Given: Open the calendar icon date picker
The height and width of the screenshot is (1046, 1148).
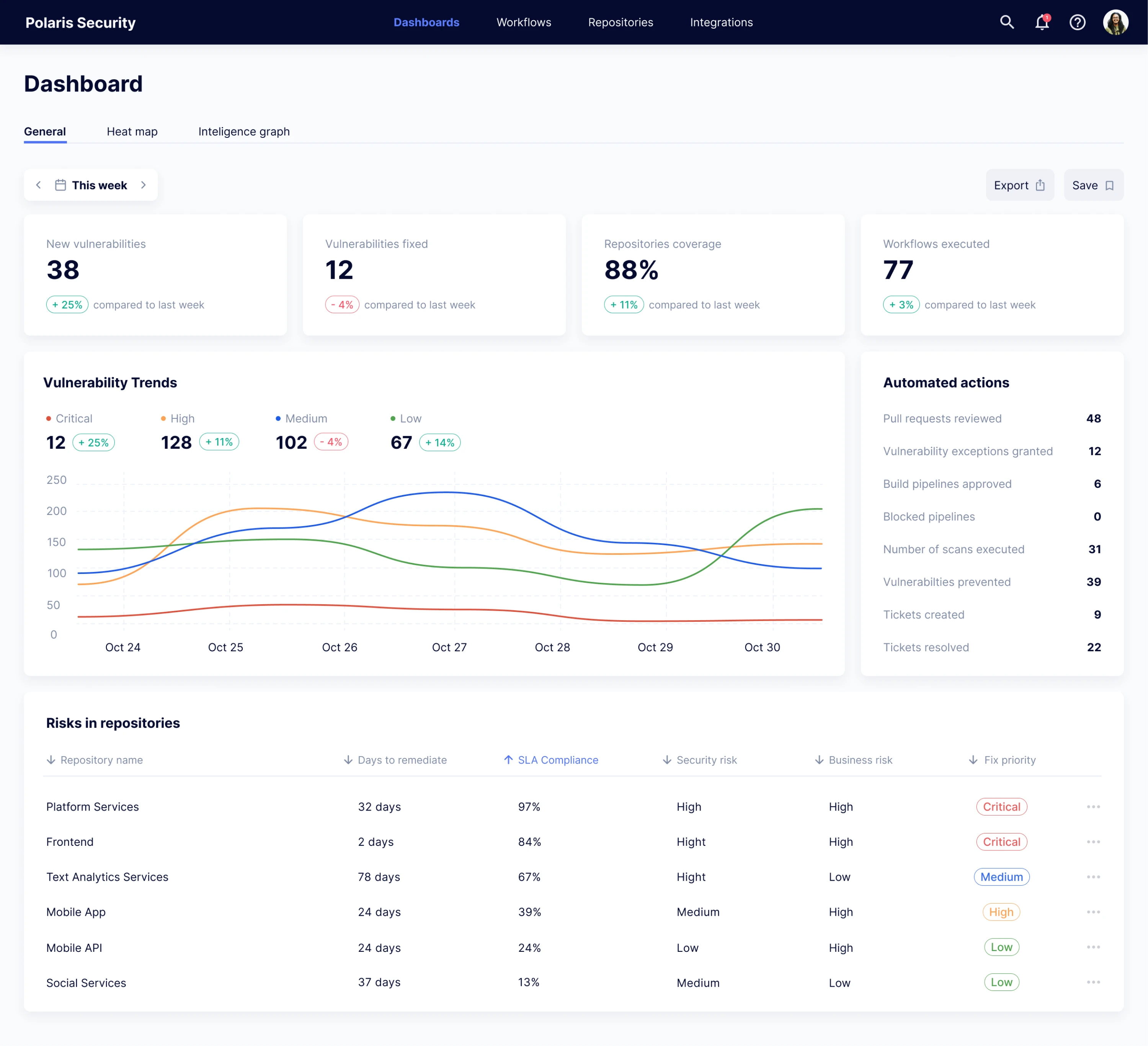Looking at the screenshot, I should point(60,185).
